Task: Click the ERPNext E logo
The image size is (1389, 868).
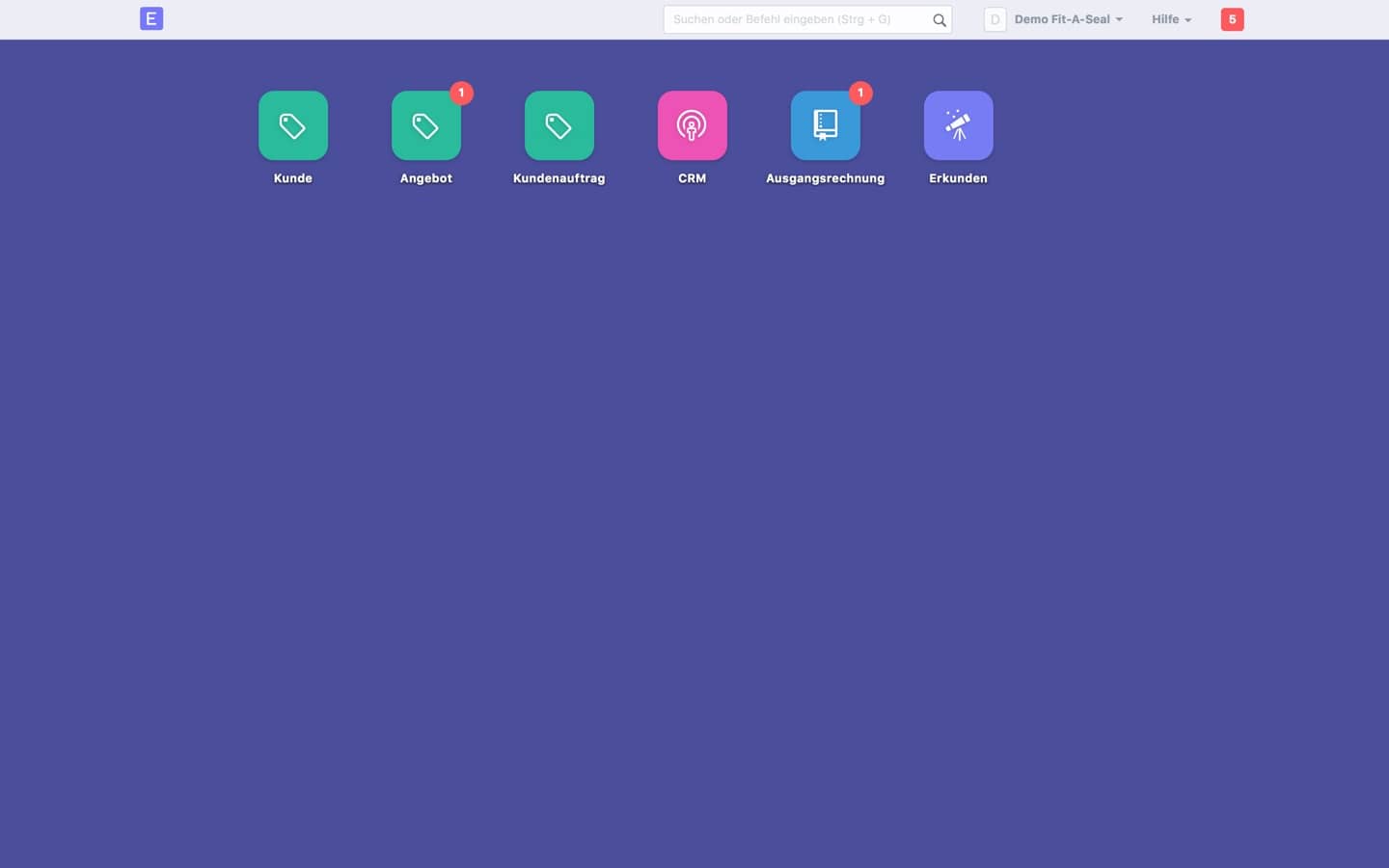Action: pos(151,18)
